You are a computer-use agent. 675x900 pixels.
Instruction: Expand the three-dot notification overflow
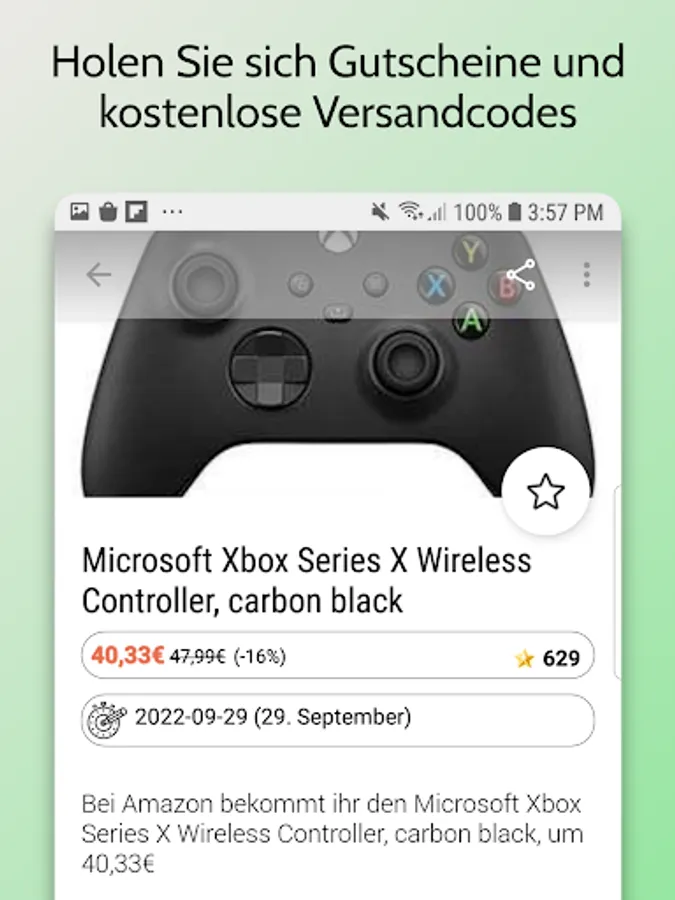point(172,212)
